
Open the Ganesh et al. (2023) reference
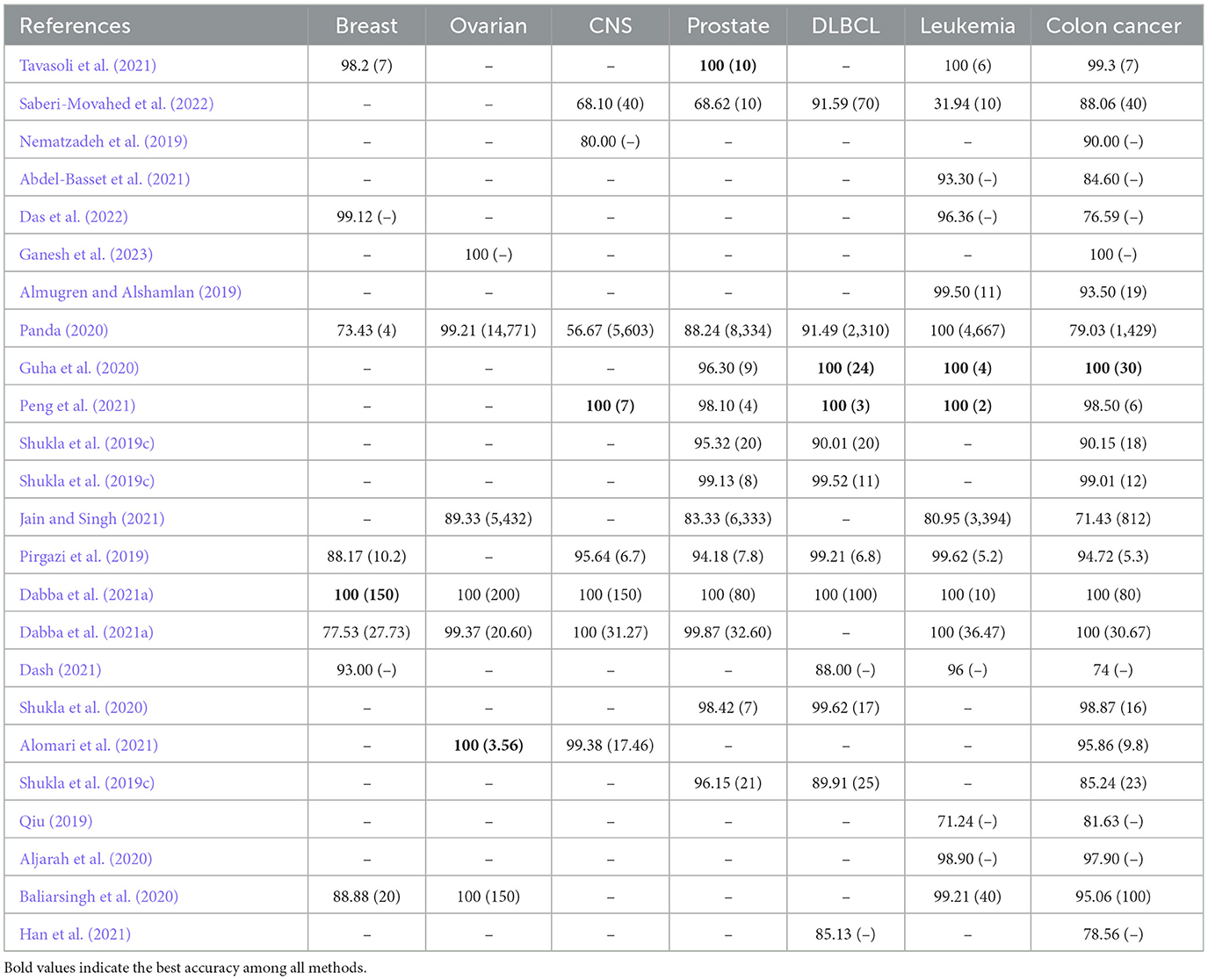click(x=86, y=255)
